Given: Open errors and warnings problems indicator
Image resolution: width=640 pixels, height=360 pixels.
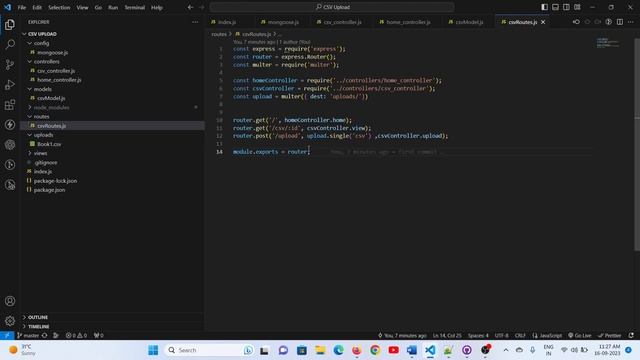Looking at the screenshot, I should point(76,336).
